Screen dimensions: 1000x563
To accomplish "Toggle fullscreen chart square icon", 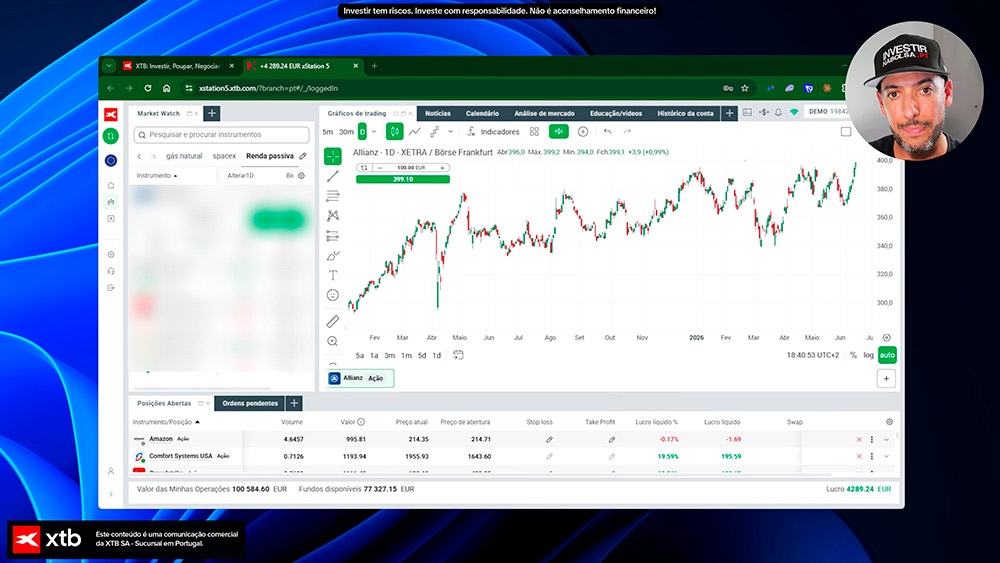I will coord(846,131).
